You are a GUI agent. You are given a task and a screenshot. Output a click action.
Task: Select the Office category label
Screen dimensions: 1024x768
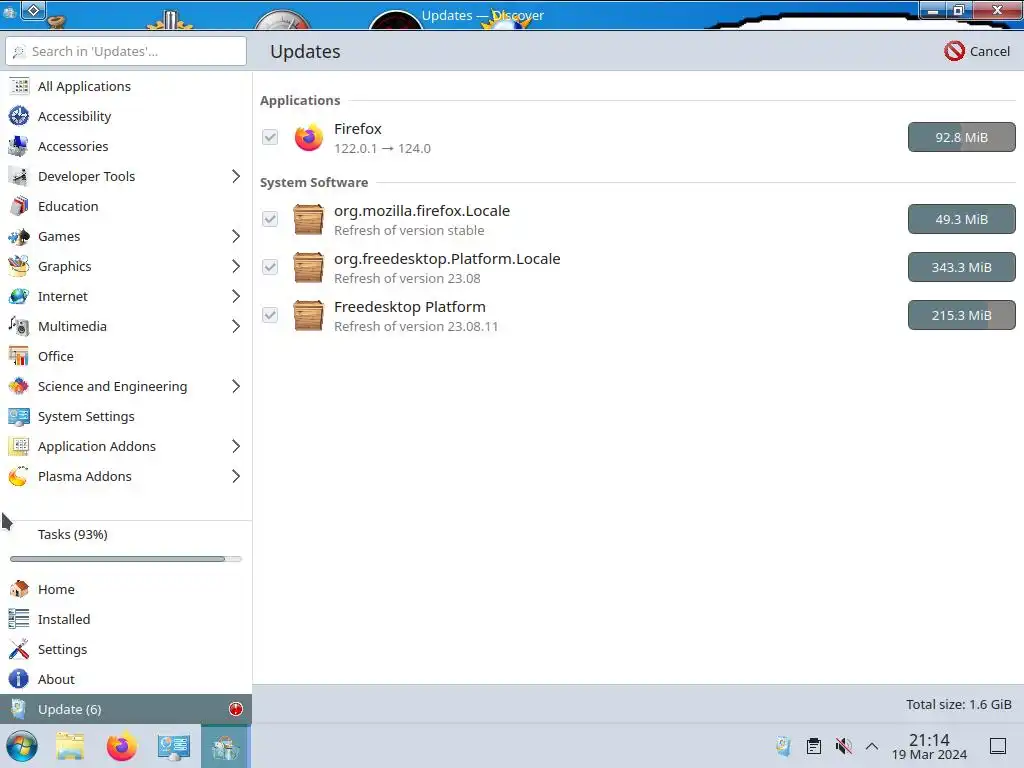tap(56, 357)
